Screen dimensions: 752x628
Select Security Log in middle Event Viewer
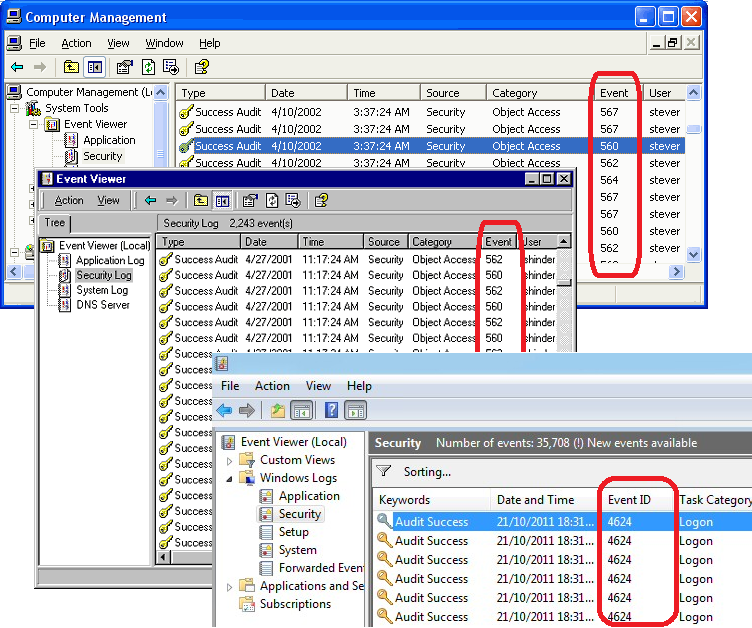pos(104,275)
